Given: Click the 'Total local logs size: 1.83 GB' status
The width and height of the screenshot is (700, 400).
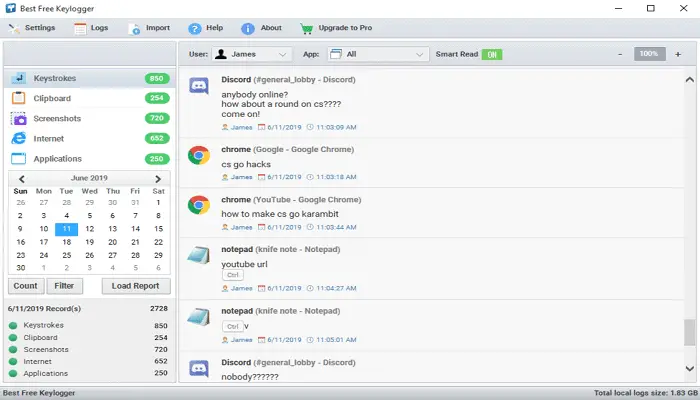Looking at the screenshot, I should pos(645,393).
